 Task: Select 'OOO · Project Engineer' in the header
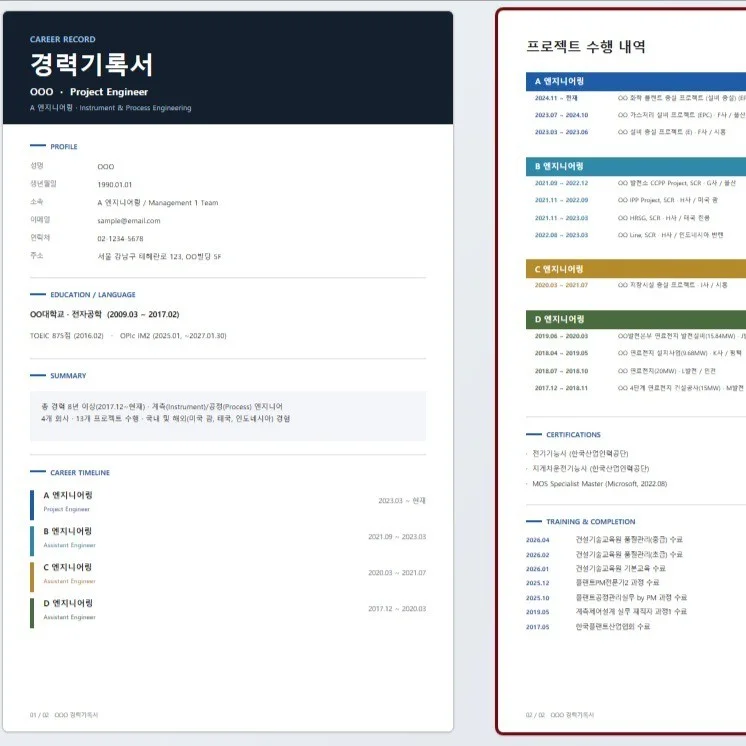click(x=89, y=92)
